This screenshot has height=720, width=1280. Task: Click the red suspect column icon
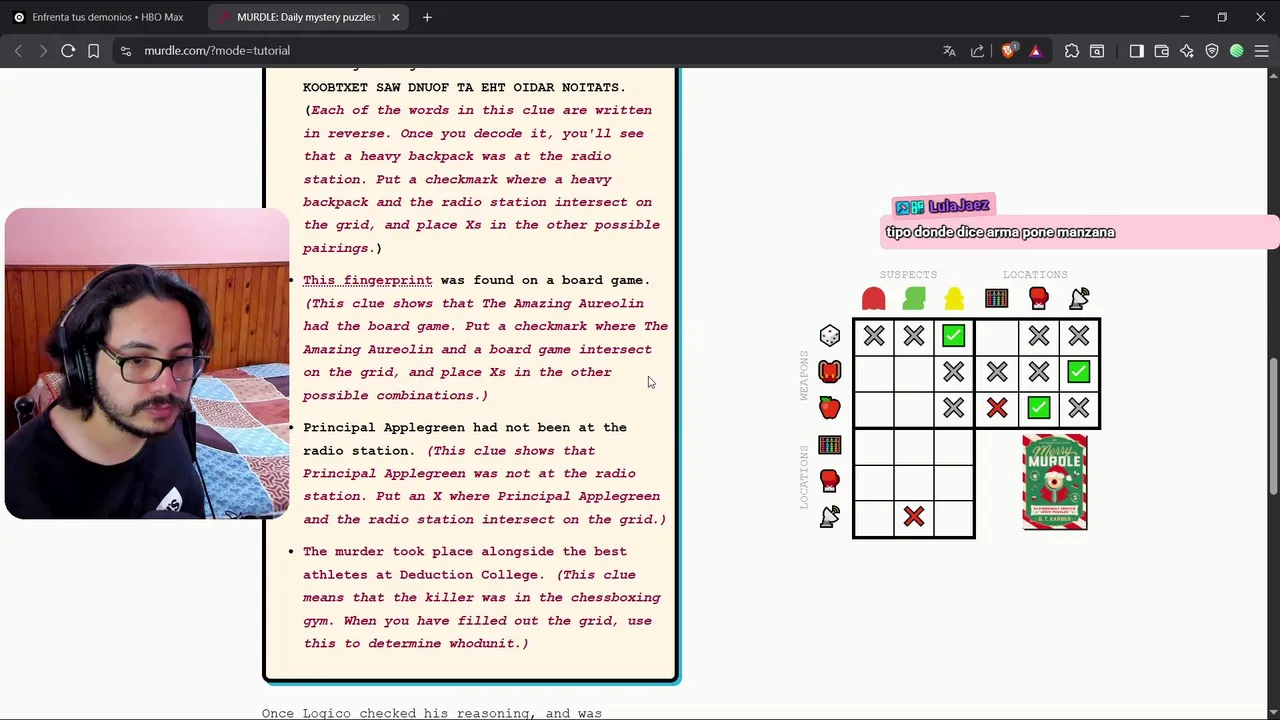873,298
